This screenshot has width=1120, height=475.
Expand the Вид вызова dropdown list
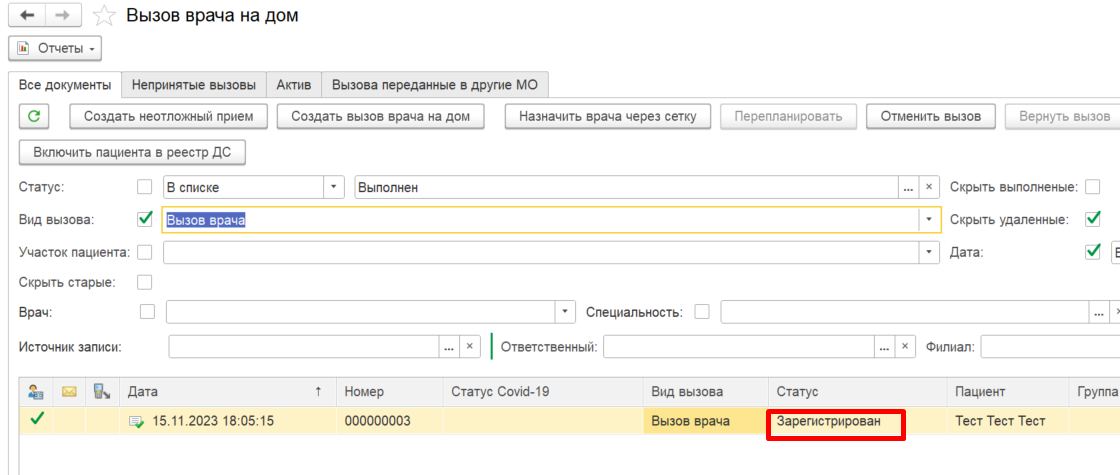point(929,219)
